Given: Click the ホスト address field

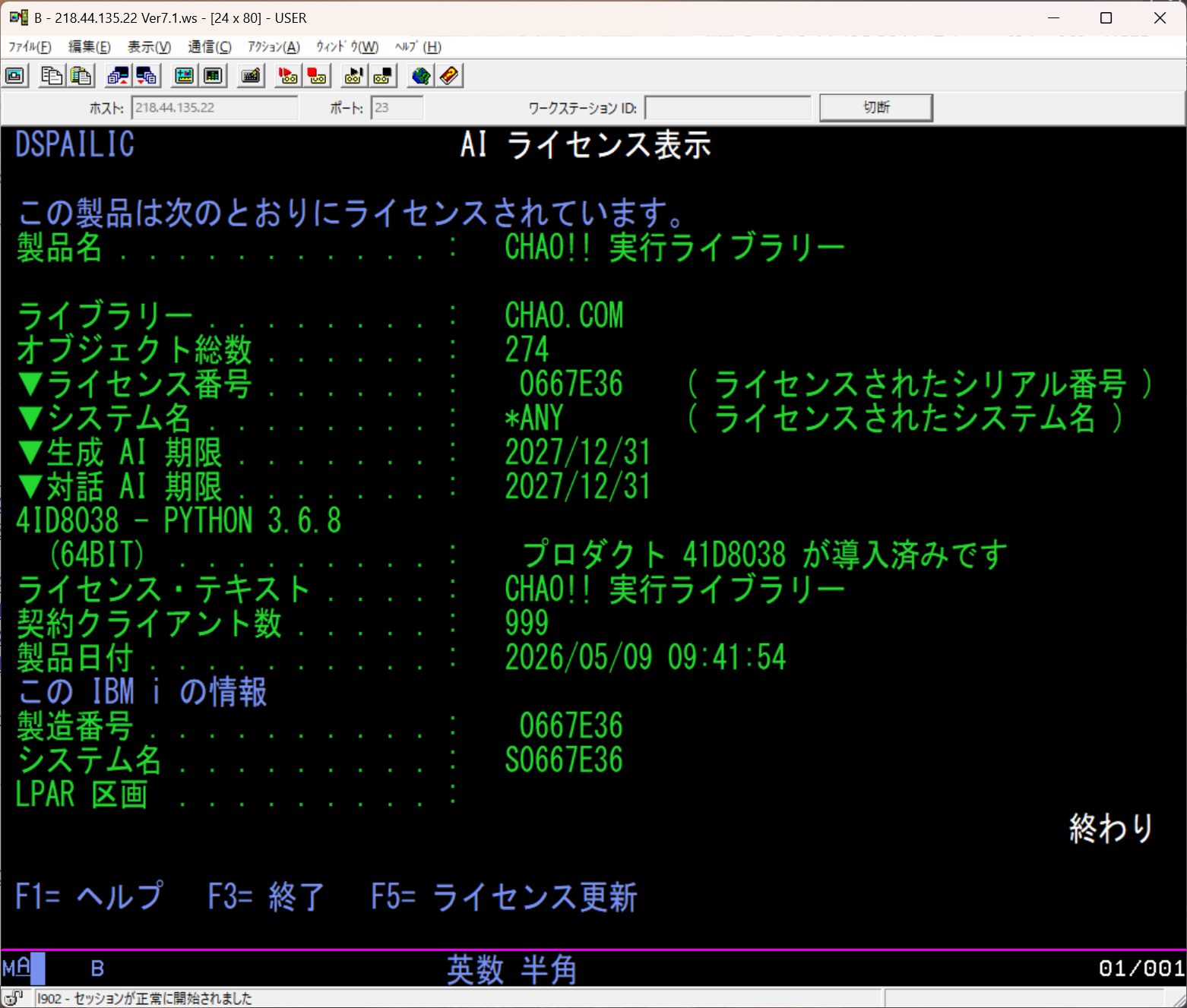Looking at the screenshot, I should 214,108.
